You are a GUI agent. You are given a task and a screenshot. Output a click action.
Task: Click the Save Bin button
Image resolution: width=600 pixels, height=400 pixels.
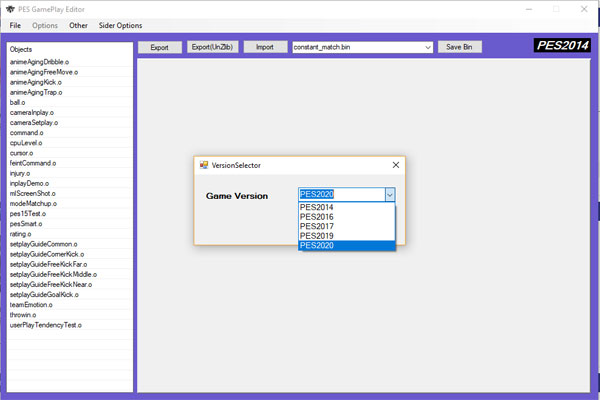tap(459, 47)
